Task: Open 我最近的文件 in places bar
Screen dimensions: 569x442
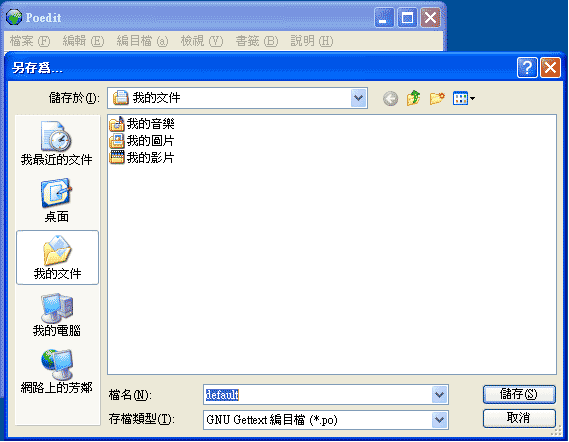Action: pos(57,144)
